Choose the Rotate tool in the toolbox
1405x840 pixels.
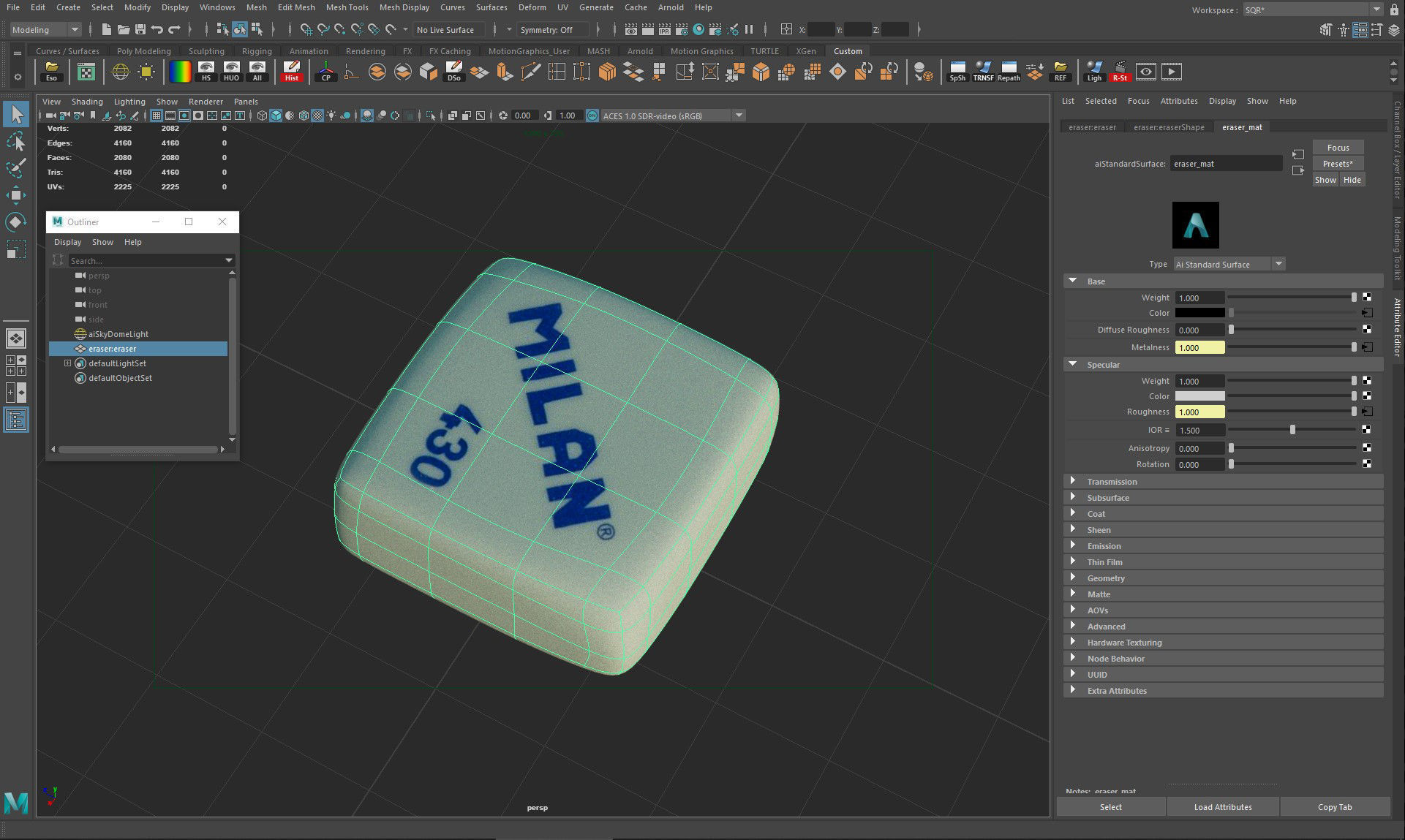click(16, 222)
